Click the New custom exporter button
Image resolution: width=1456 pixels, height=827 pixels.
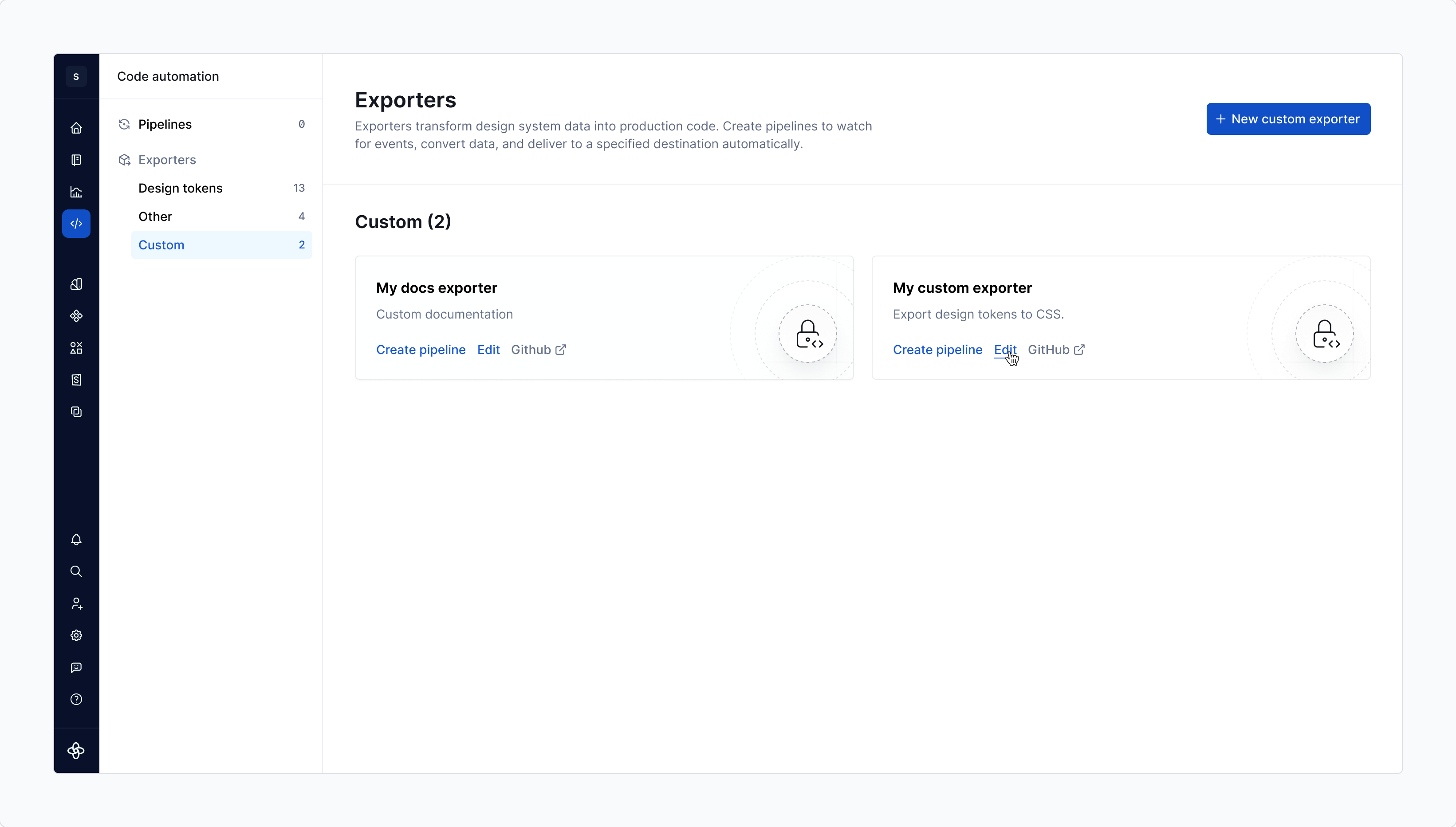1288,119
